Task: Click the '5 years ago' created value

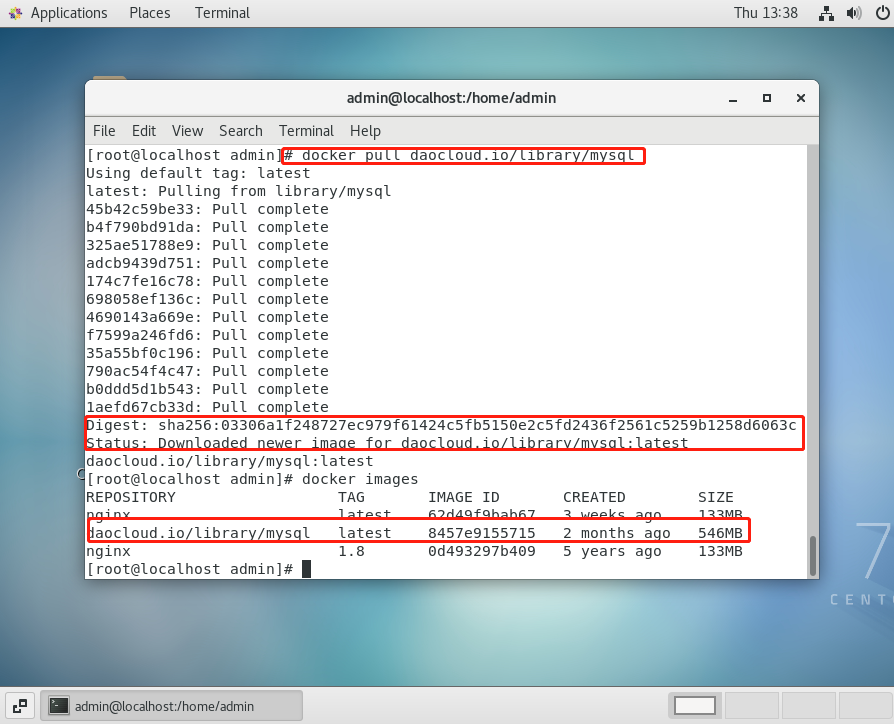Action: click(612, 551)
